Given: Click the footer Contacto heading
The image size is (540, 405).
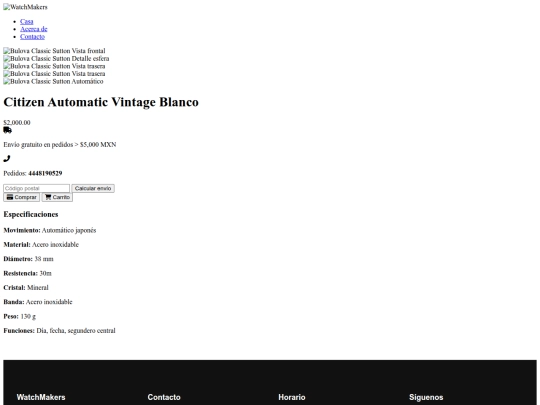Looking at the screenshot, I should (164, 397).
